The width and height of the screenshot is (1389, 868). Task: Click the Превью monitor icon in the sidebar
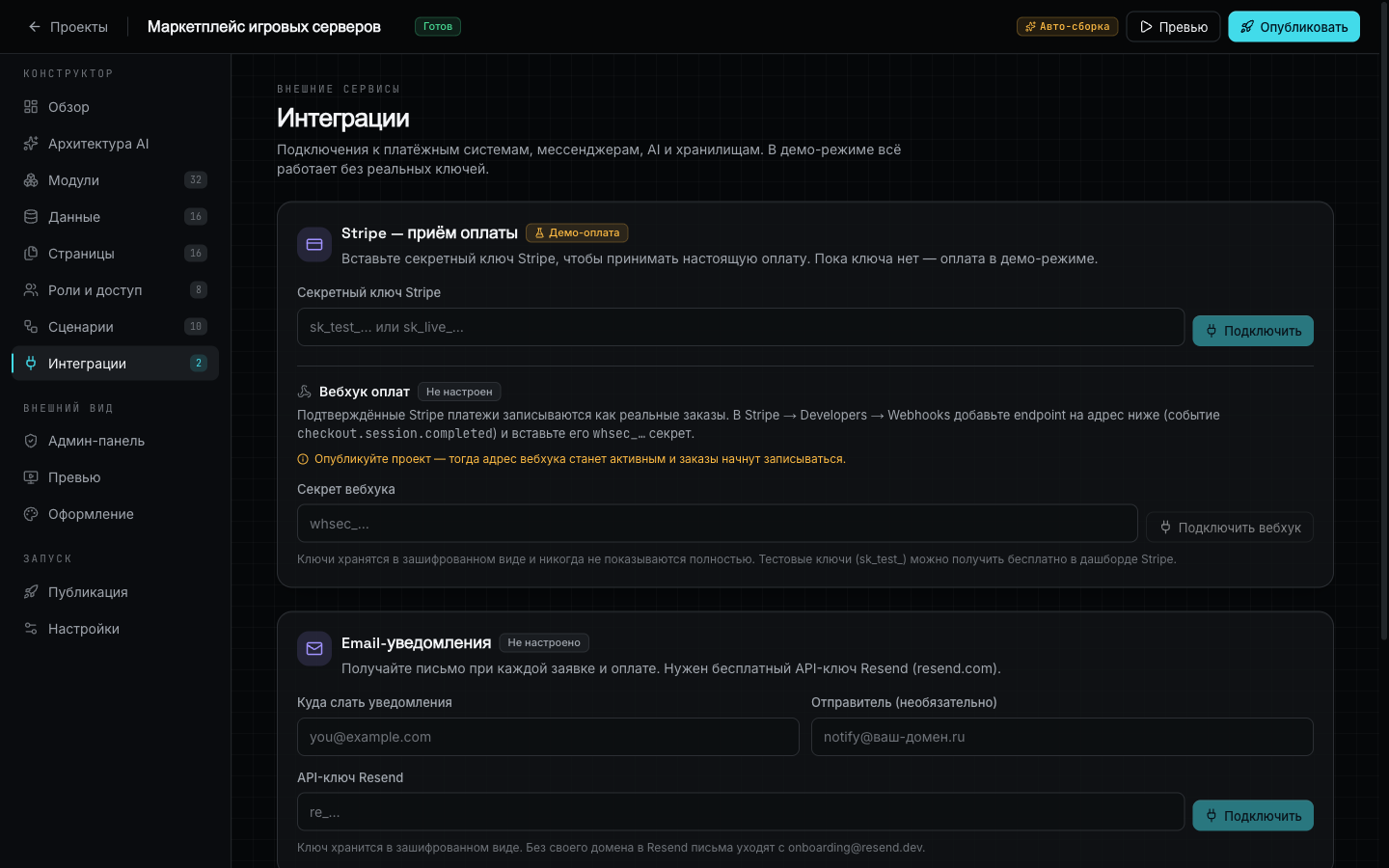[x=31, y=477]
